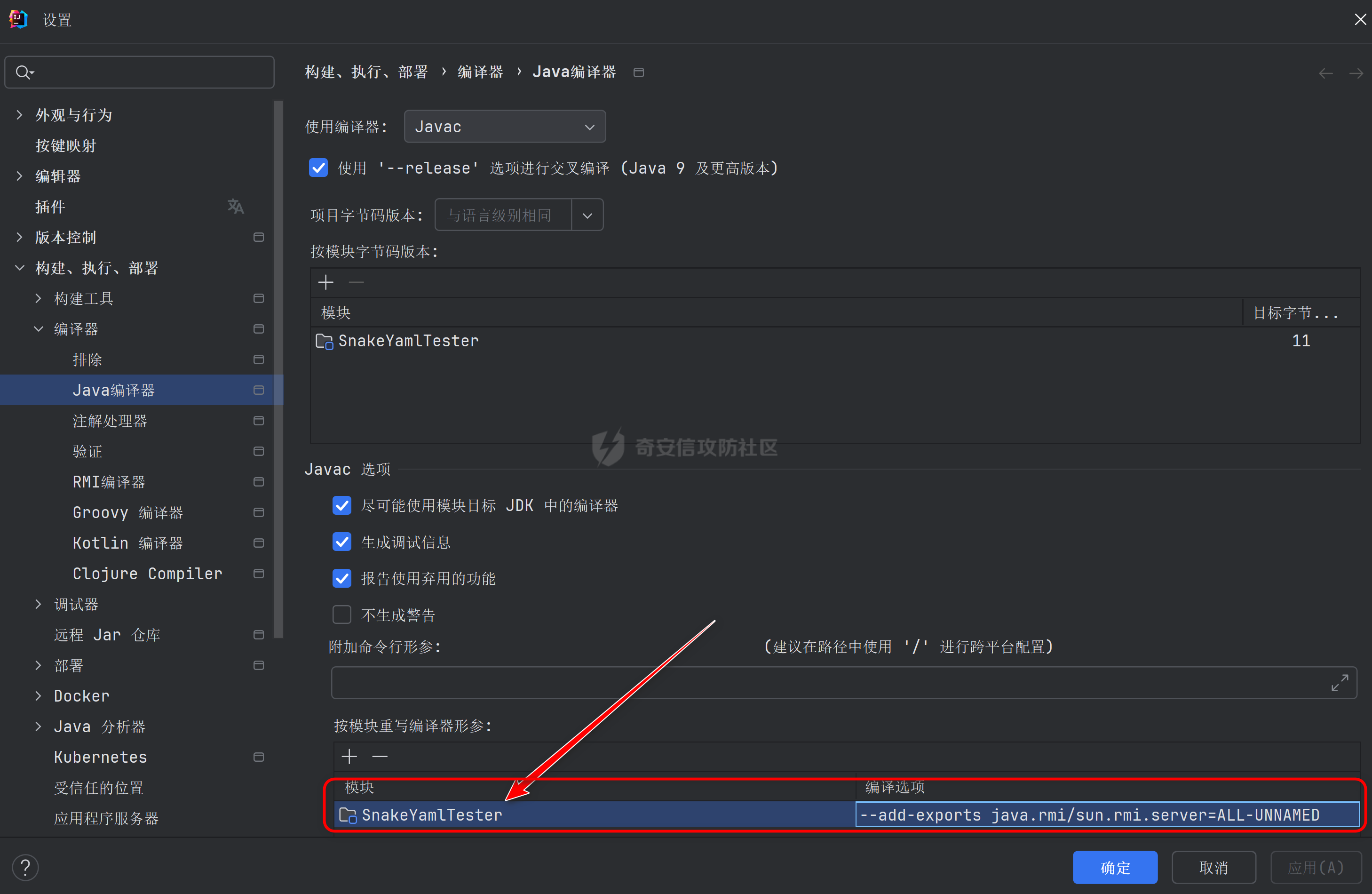Screen dimensions: 1372x894
Task: Navigate back with the left arrow
Action: click(1326, 73)
